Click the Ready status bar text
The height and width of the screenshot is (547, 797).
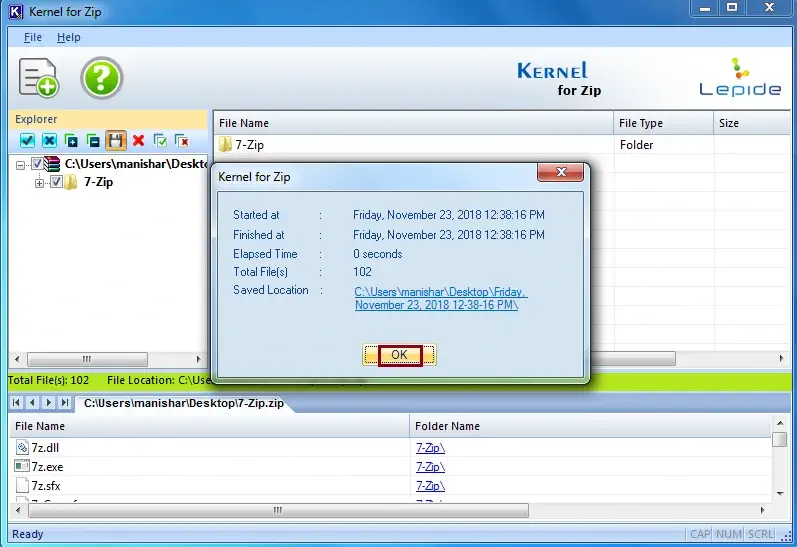pyautogui.click(x=27, y=534)
